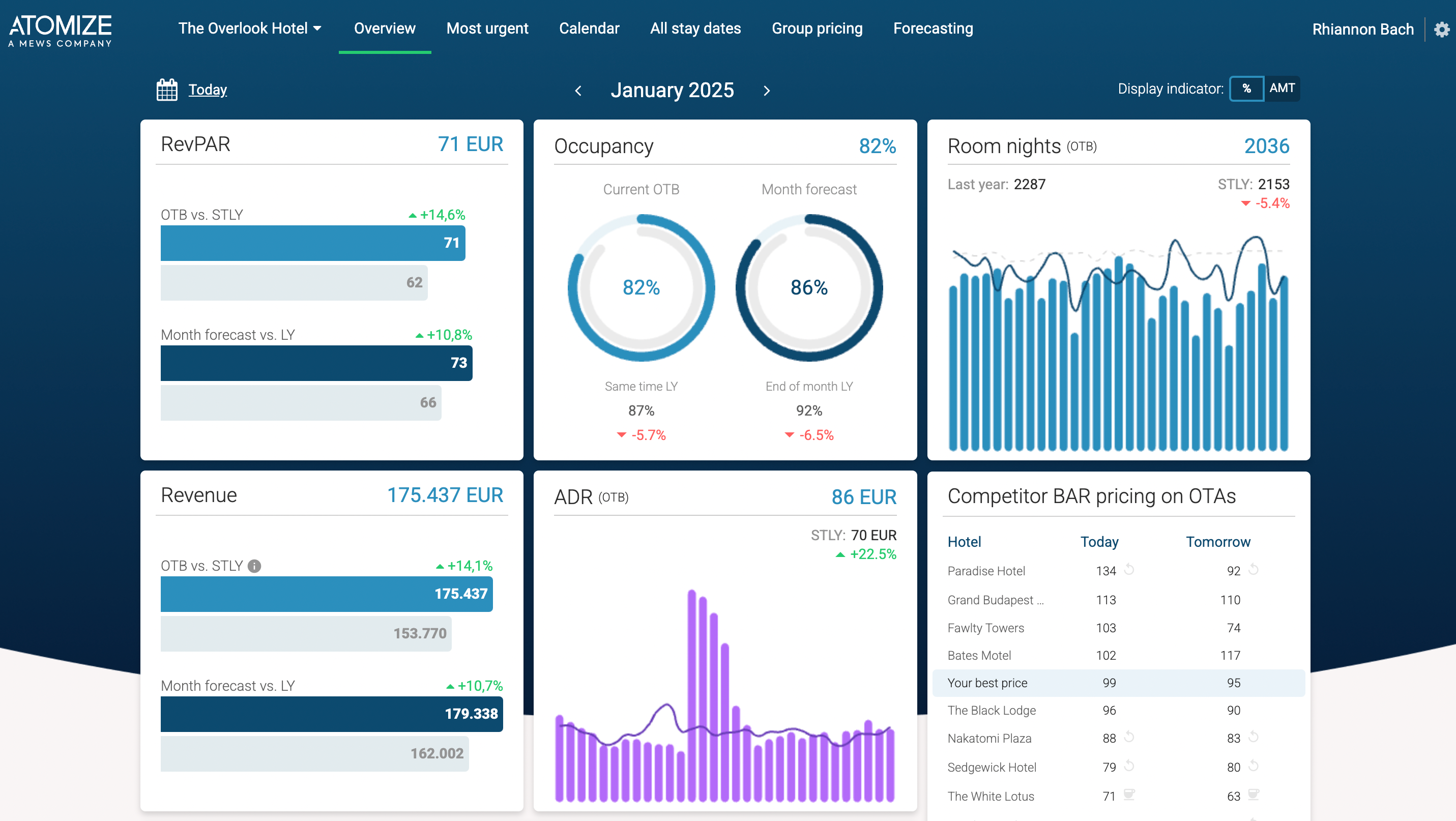Click info icon next to Revenue OTB vs. STLY

point(254,566)
